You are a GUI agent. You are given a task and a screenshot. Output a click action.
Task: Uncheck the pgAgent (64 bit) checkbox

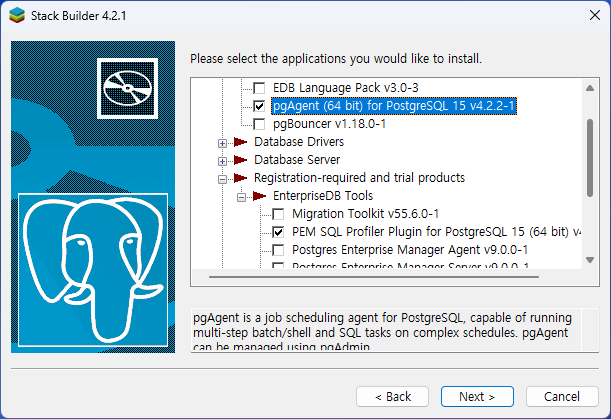click(259, 106)
